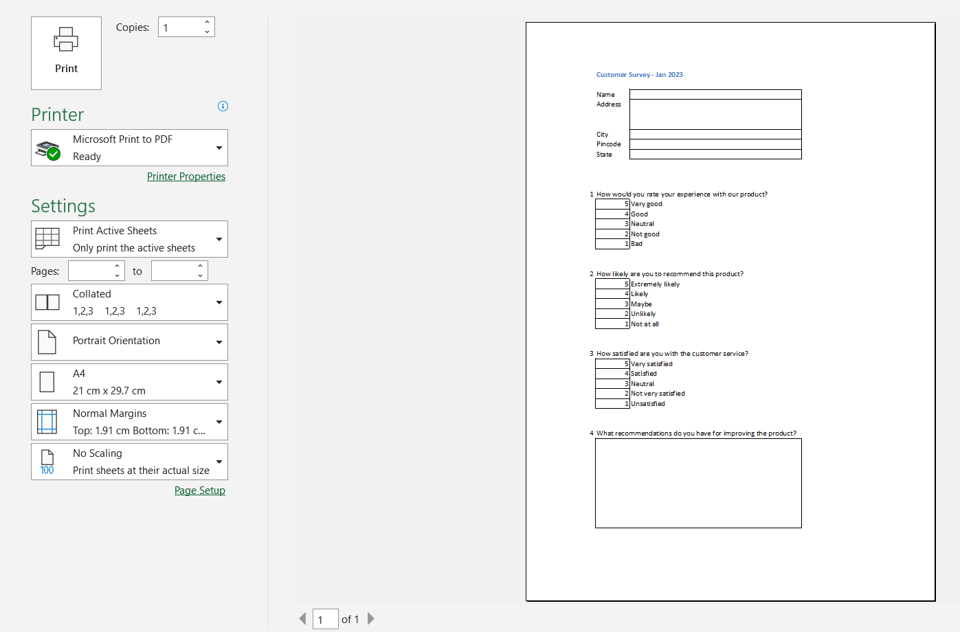
Task: Click the Normal Margins icon
Action: click(x=48, y=421)
